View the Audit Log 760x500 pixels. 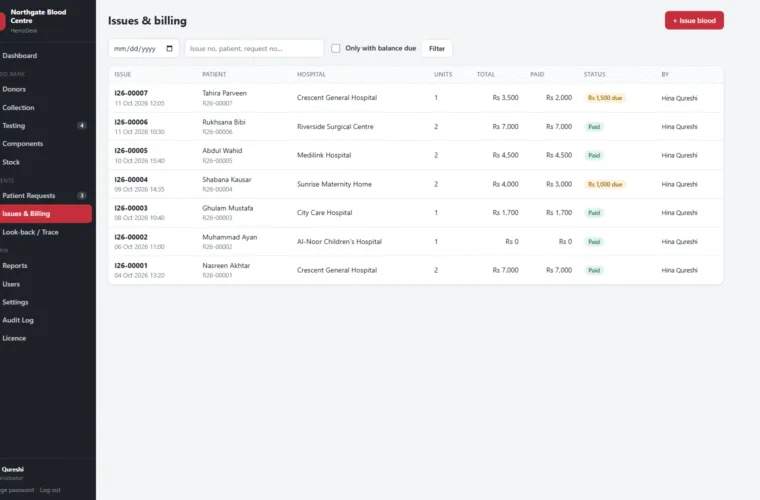click(18, 320)
